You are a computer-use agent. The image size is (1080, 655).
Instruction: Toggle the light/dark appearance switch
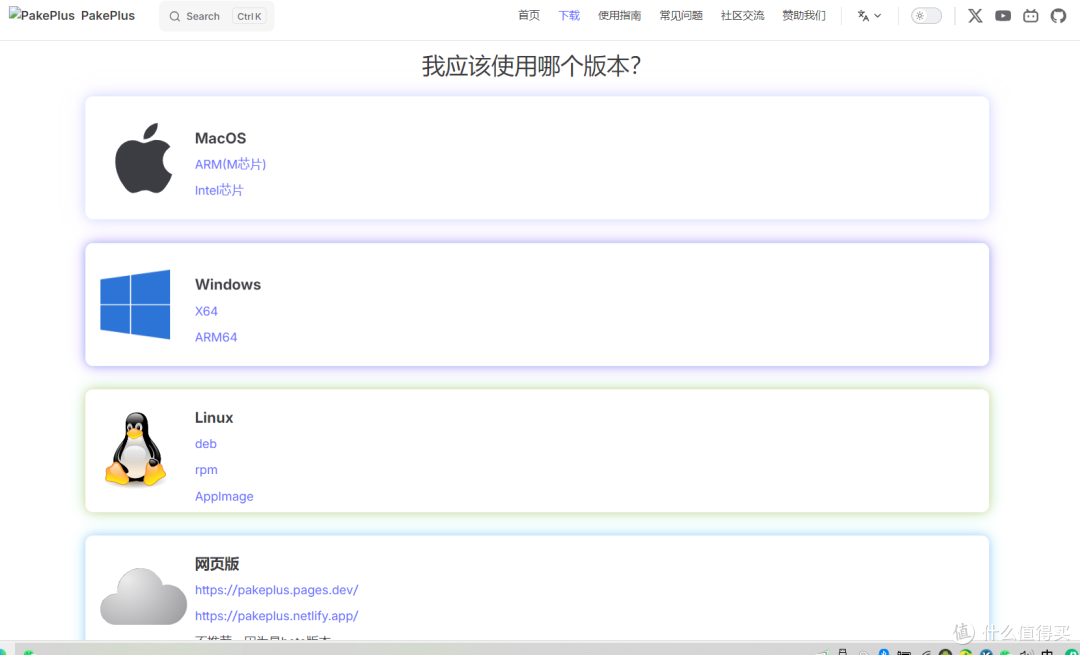pyautogui.click(x=926, y=16)
